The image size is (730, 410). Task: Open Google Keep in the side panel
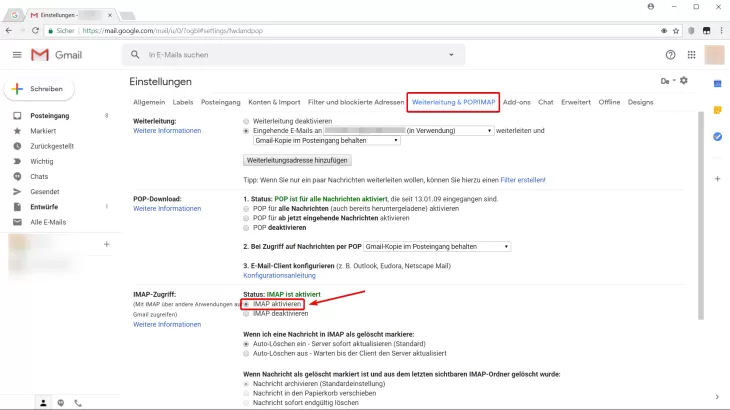(717, 109)
